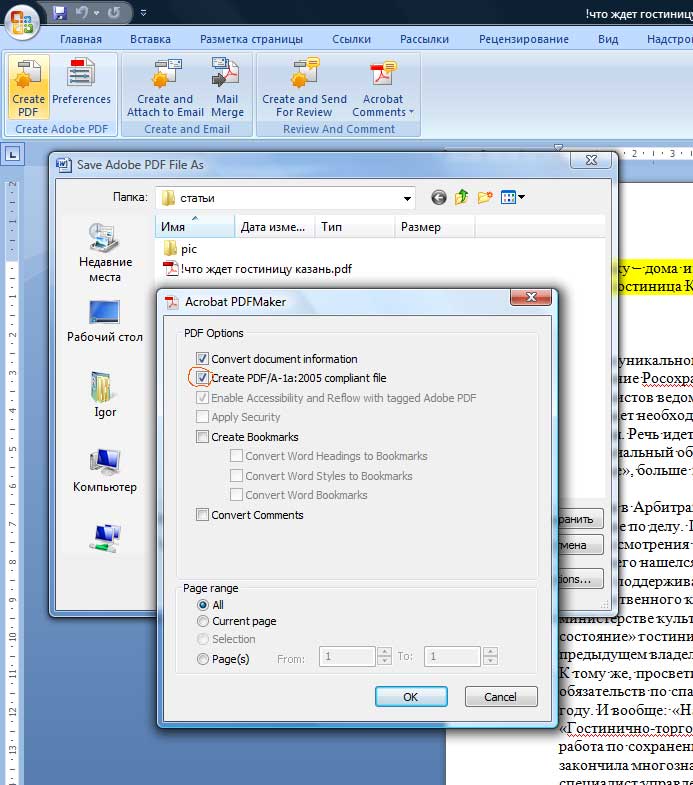Cancel the Acrobat PDFMaker dialog
The height and width of the screenshot is (785, 693).
click(501, 697)
